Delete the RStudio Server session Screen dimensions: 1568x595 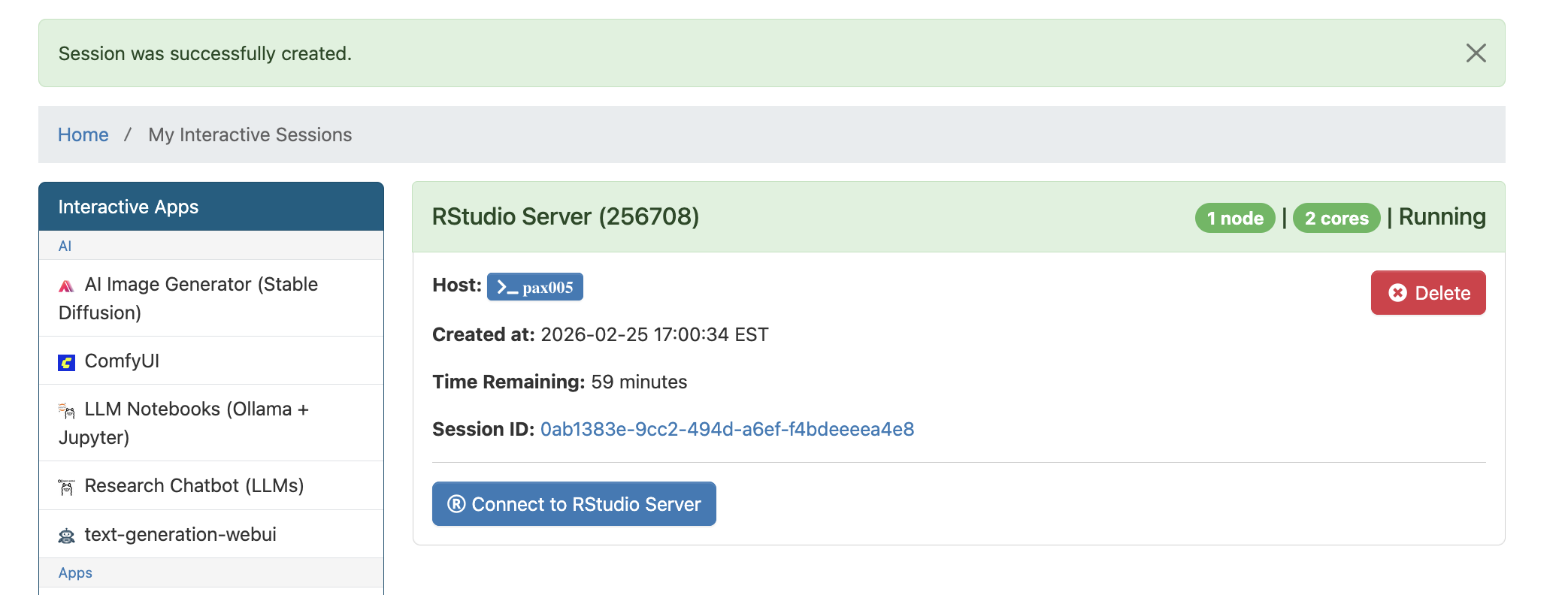(1427, 293)
